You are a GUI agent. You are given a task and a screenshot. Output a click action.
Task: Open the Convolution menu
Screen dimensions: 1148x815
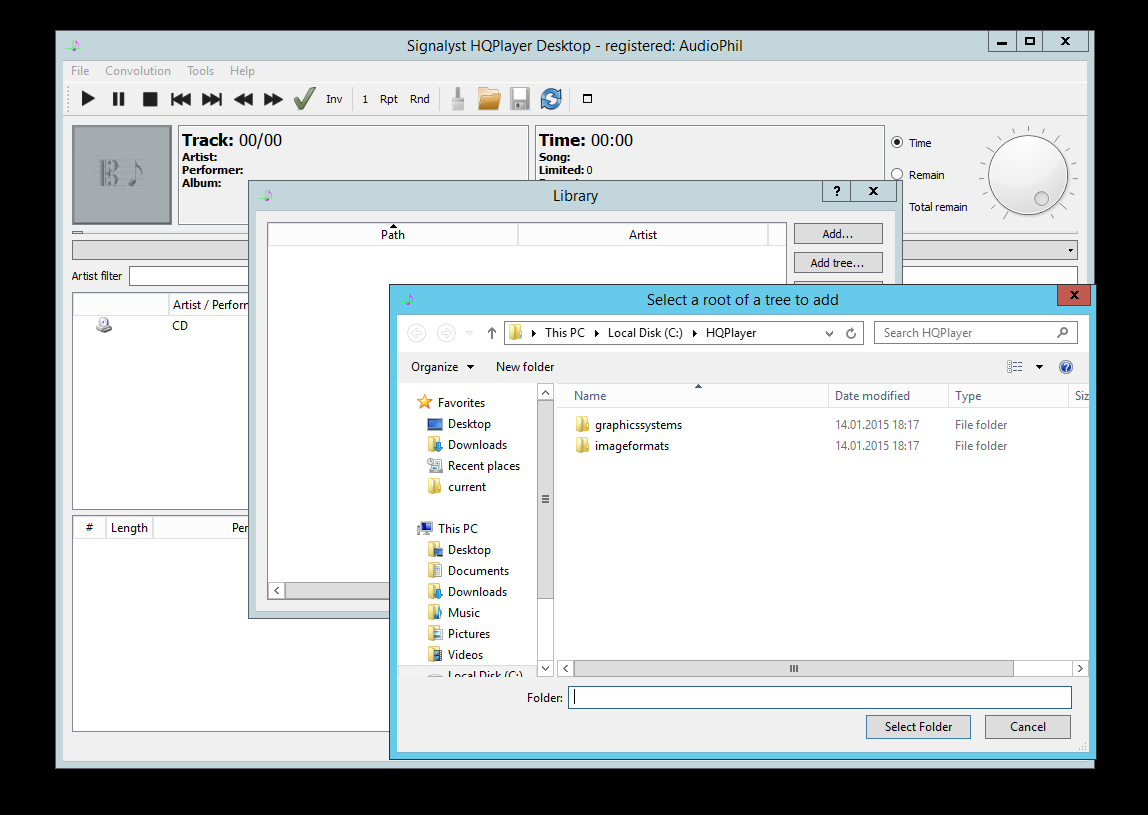138,71
